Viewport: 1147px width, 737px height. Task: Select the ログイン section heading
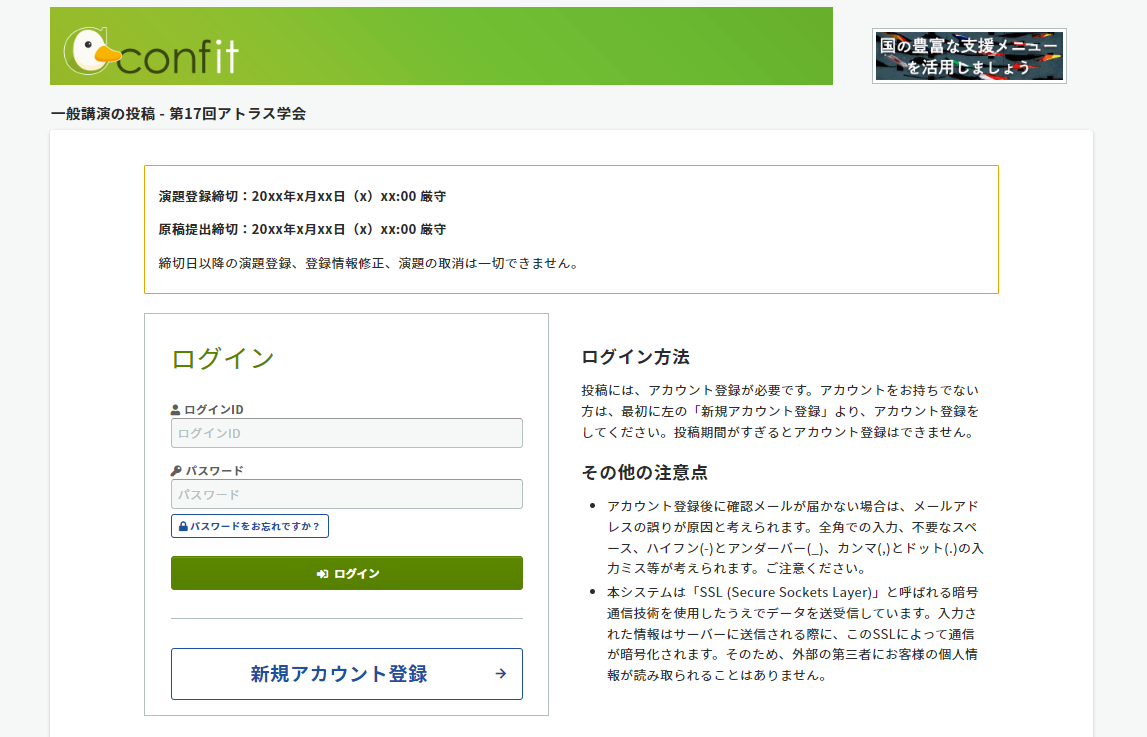(223, 360)
